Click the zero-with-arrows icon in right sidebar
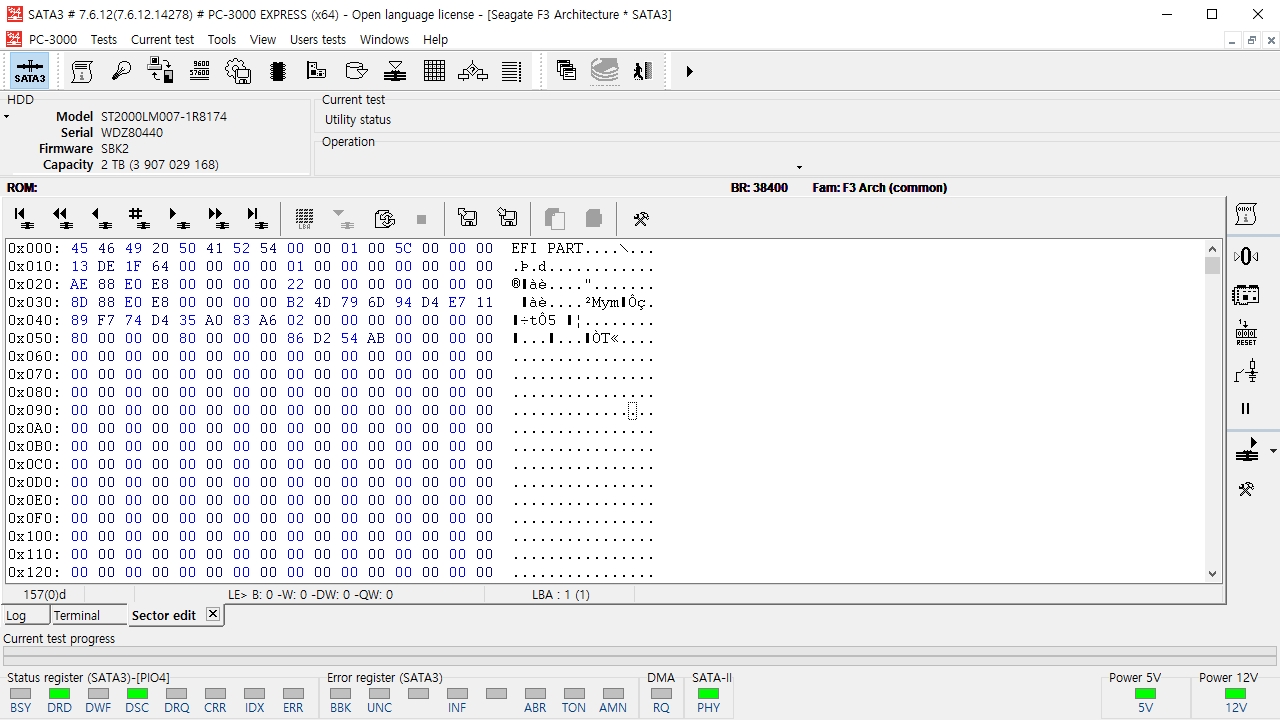This screenshot has width=1280, height=720. 1246,256
